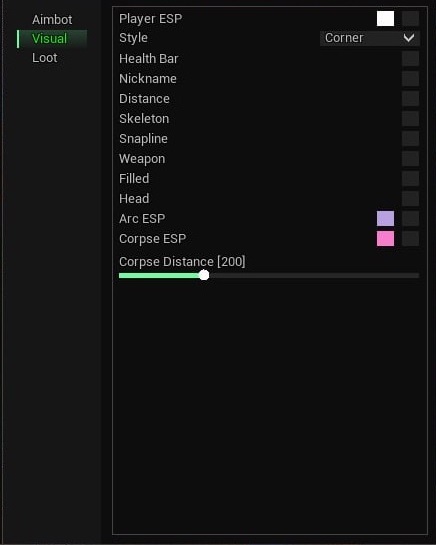This screenshot has height=545, width=436.
Task: Tick the Nickname checkbox
Action: tap(410, 79)
